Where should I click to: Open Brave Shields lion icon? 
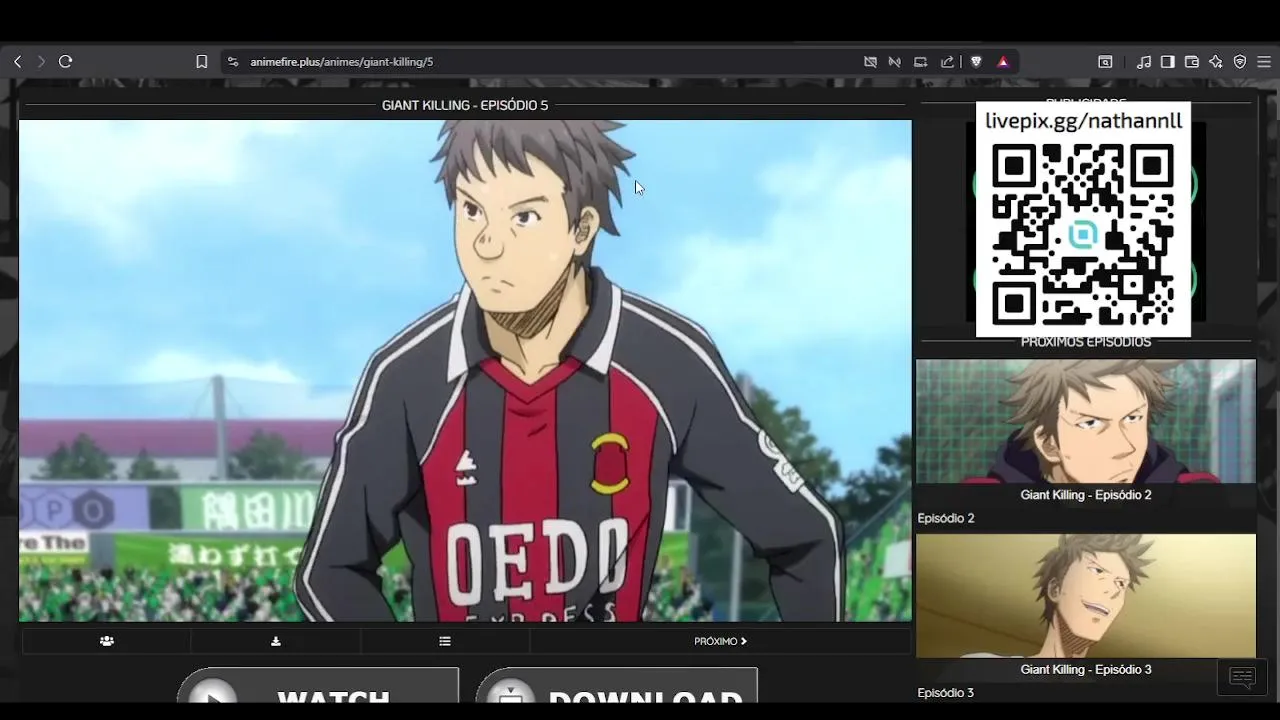tap(976, 62)
